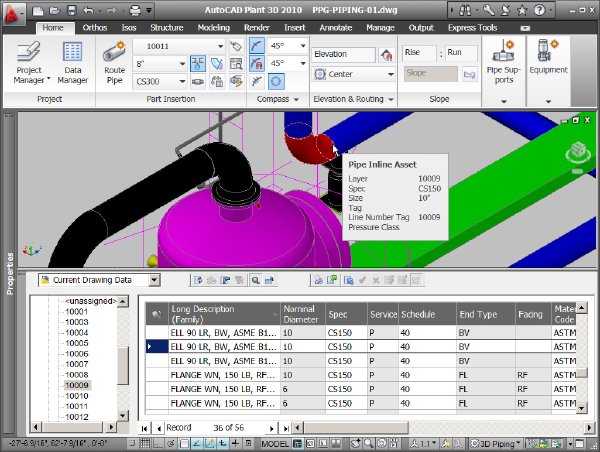Viewport: 600px width, 452px height.
Task: Click the tree vertical scrollbar thumb
Action: 122,366
